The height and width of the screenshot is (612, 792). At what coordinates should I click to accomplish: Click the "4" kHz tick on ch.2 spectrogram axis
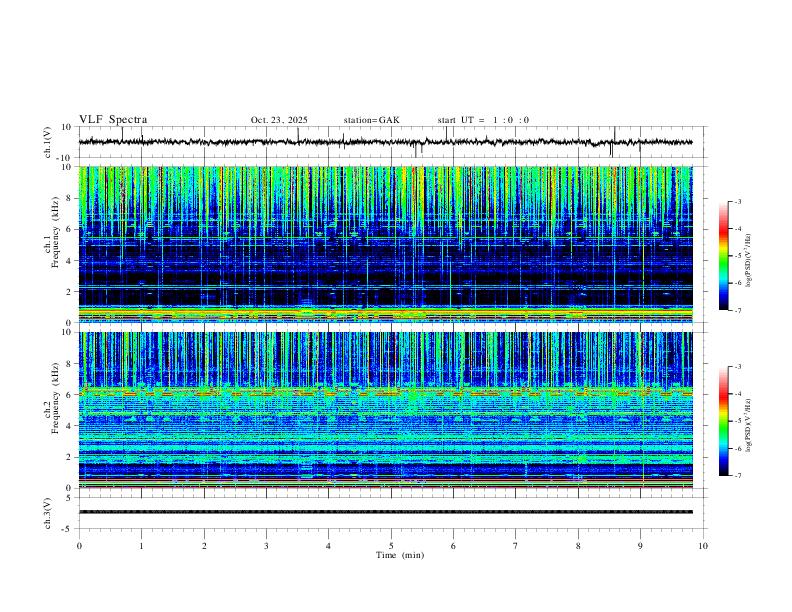pos(70,426)
